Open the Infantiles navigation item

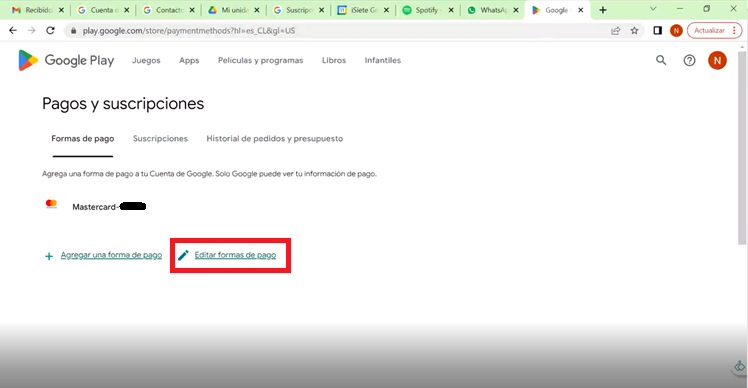point(383,61)
